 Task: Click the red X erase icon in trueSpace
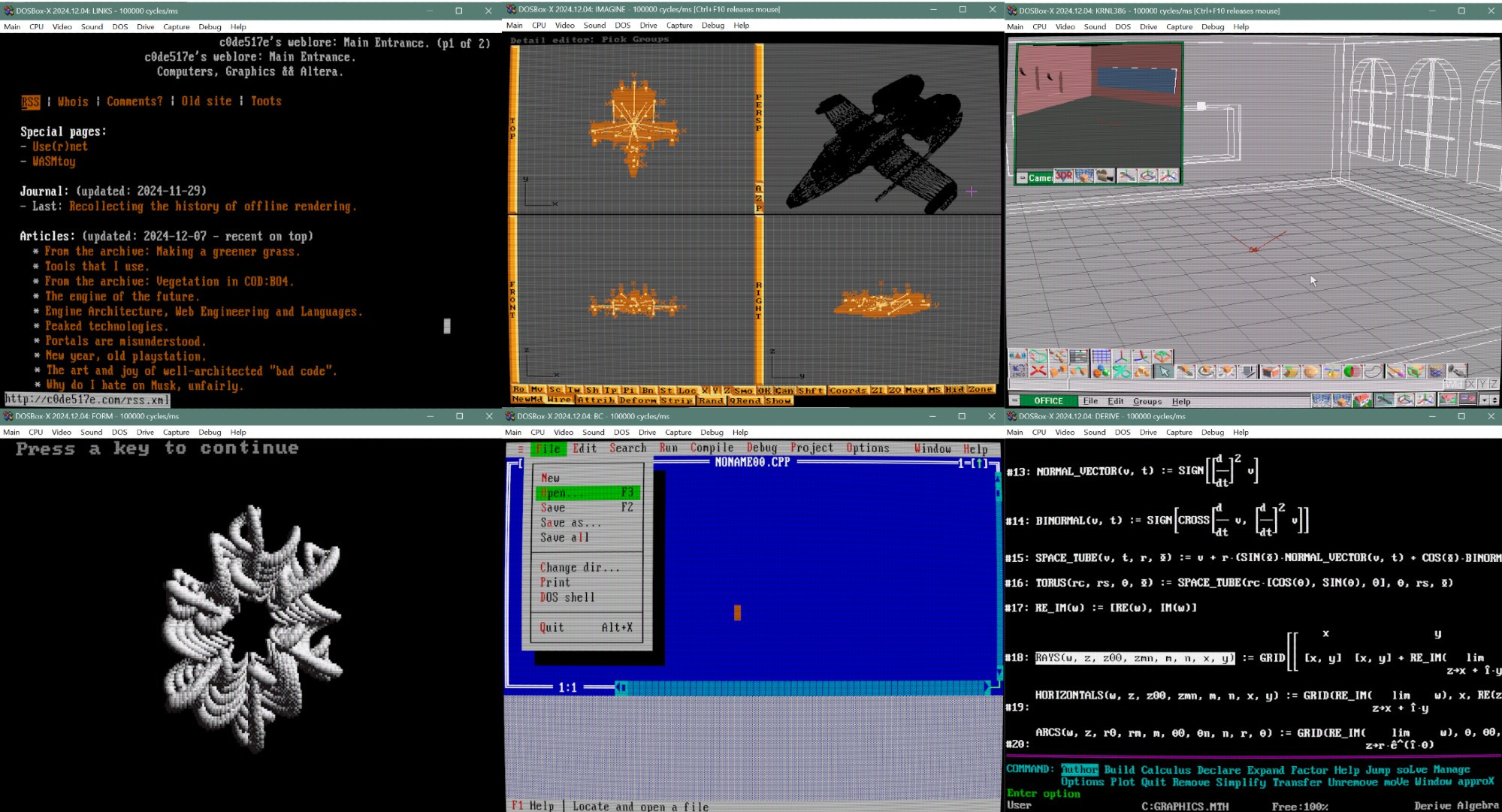pyautogui.click(x=1038, y=371)
